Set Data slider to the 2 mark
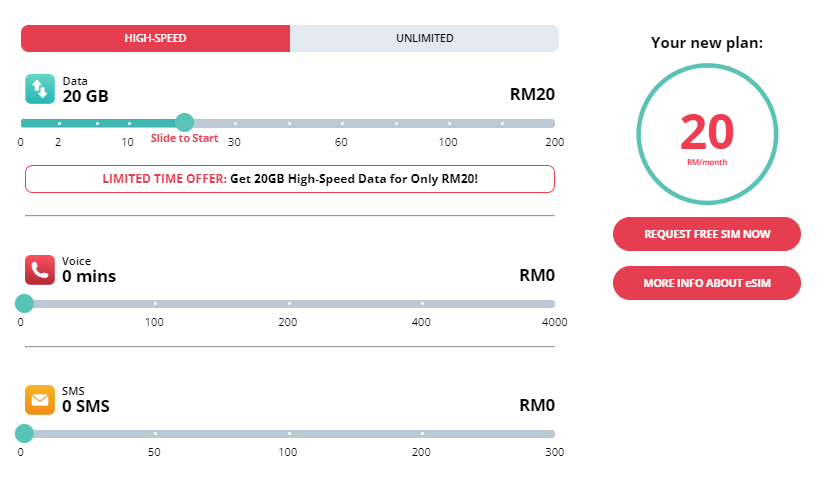831x478 pixels. coord(59,123)
